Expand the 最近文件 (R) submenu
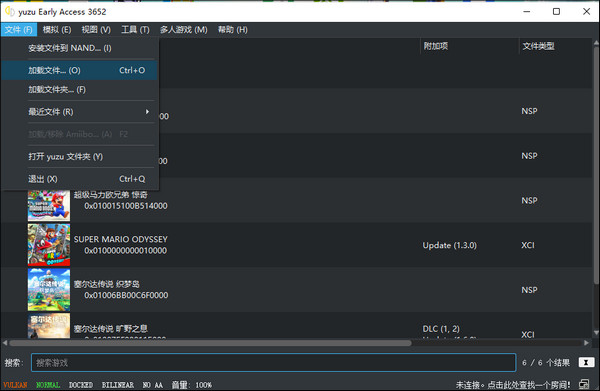The image size is (600, 391). click(x=79, y=112)
